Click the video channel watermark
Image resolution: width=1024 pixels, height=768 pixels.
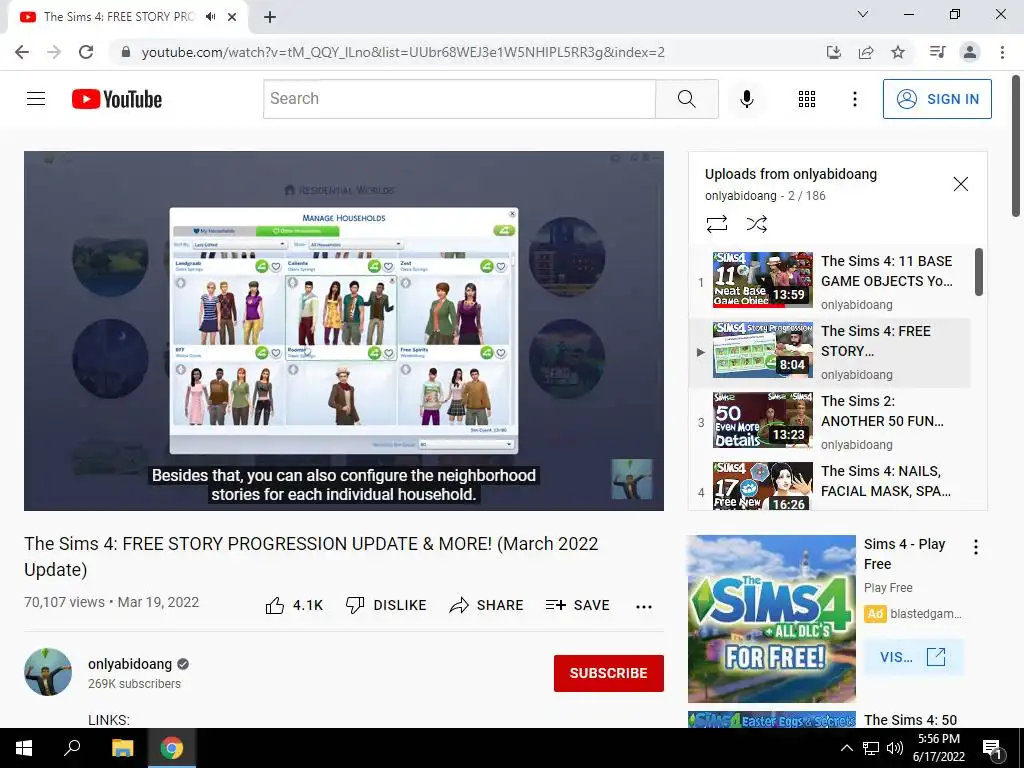(x=632, y=479)
